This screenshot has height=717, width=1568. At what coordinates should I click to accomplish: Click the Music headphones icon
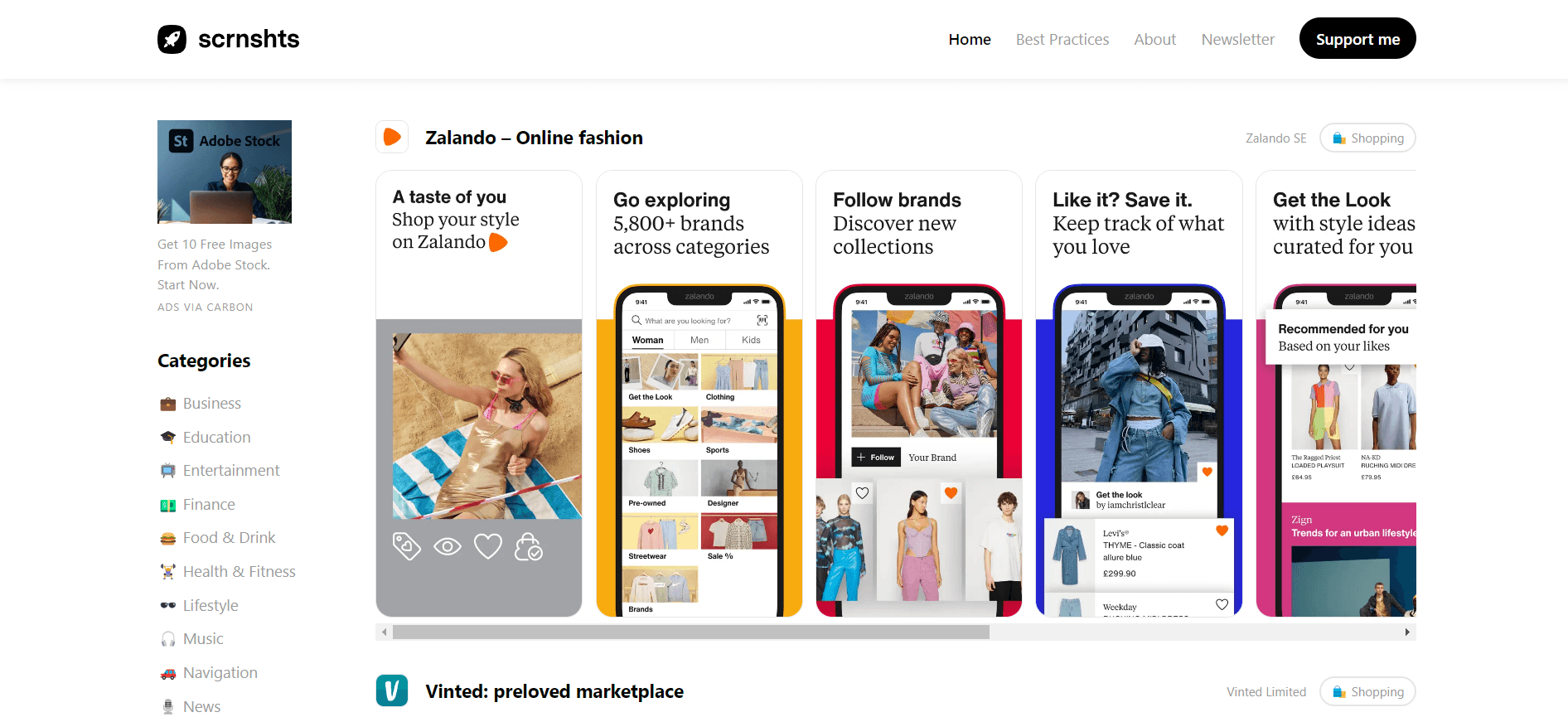point(168,639)
